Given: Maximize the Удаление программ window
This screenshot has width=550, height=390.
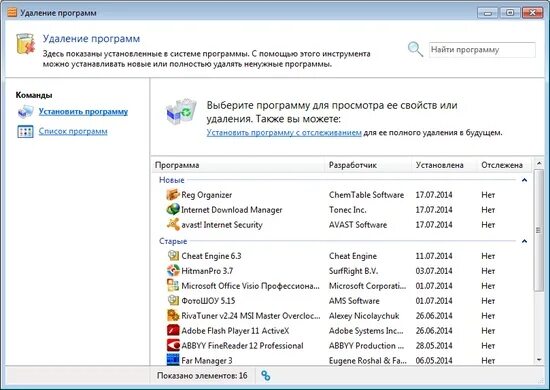Looking at the screenshot, I should (510, 13).
